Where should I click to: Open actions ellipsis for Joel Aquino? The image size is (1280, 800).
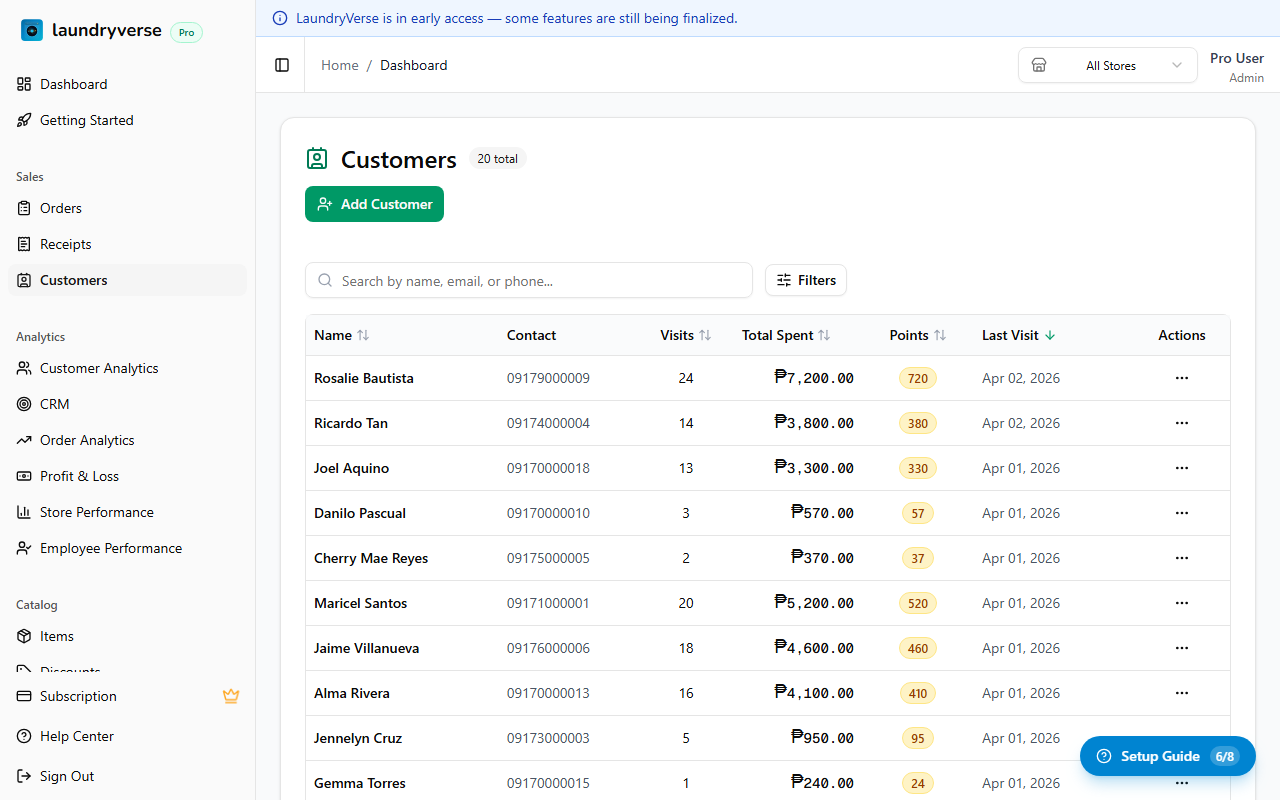pyautogui.click(x=1181, y=468)
